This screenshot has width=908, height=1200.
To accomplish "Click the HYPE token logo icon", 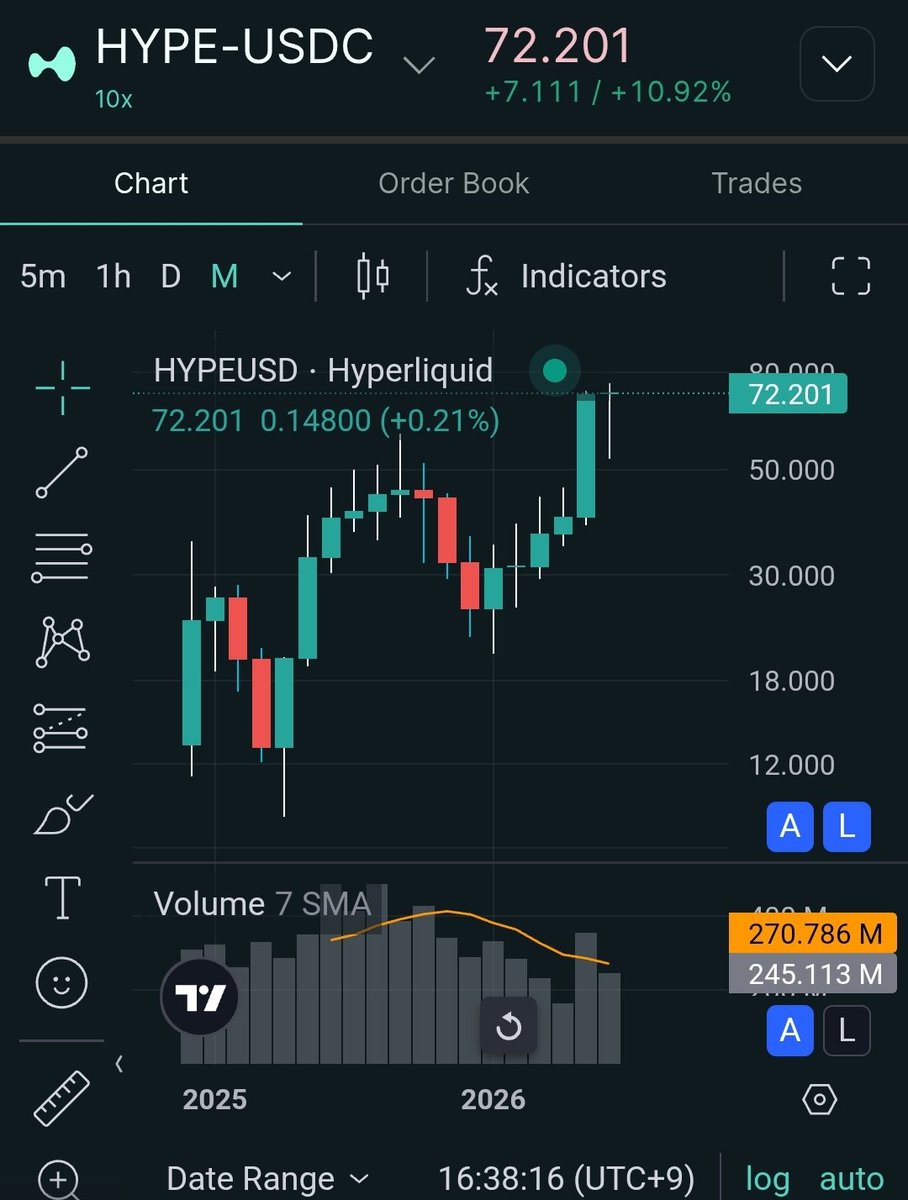I will click(x=52, y=62).
